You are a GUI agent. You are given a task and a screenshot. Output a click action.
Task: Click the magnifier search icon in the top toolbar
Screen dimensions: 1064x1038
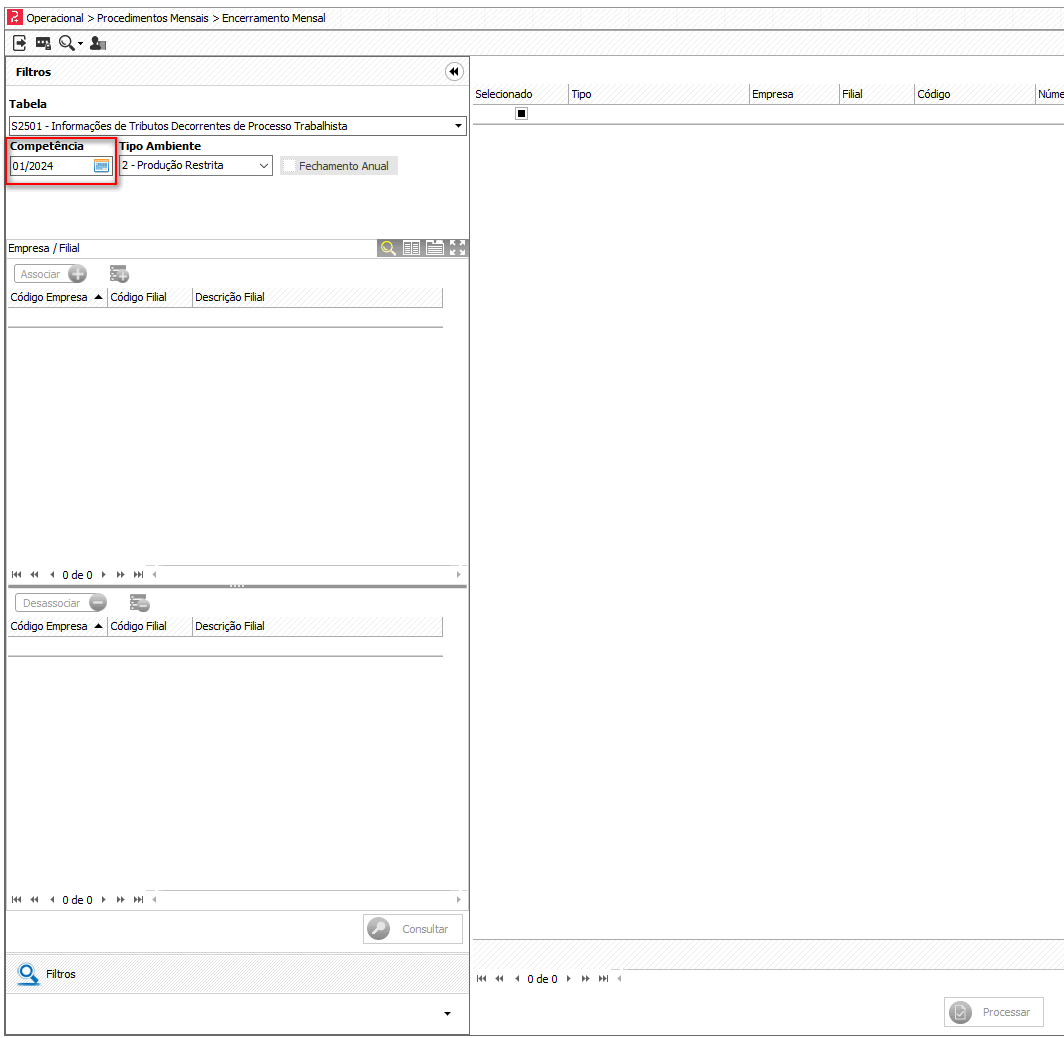67,43
